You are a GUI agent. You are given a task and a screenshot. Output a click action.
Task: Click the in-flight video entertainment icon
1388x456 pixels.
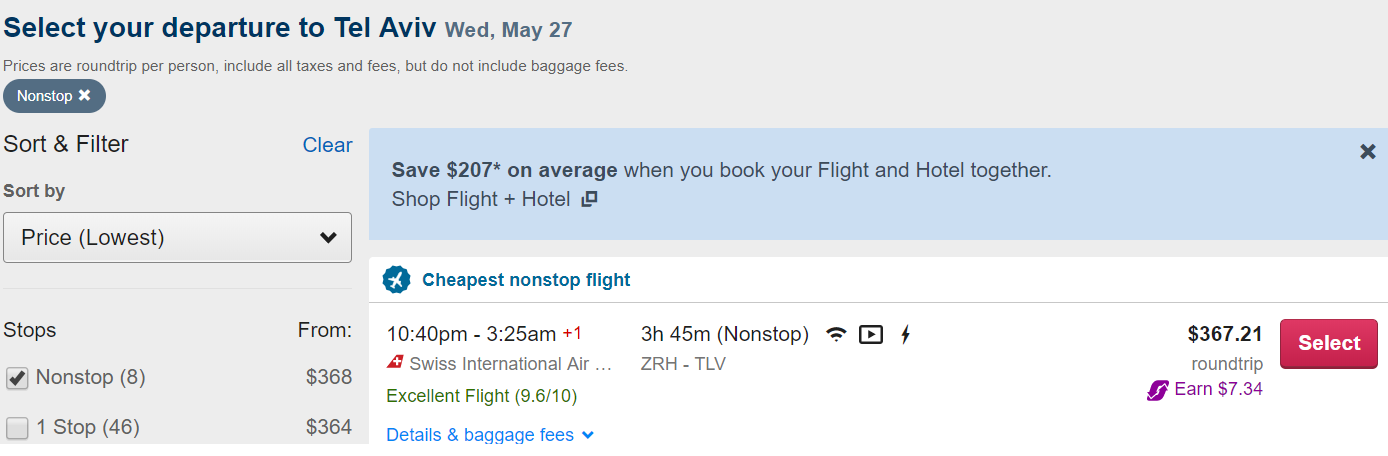[871, 335]
